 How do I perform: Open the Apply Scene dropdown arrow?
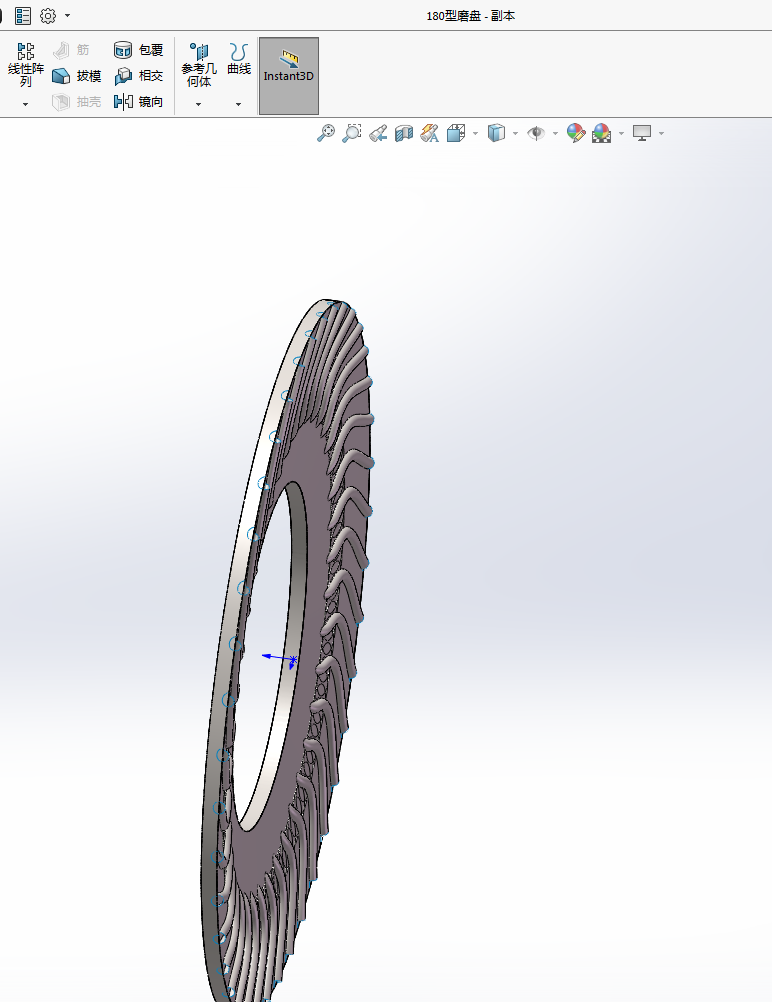click(x=621, y=134)
